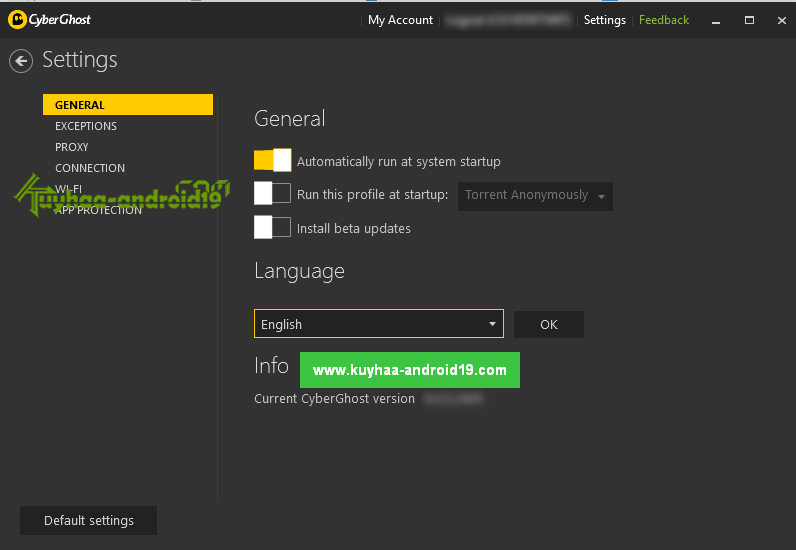Click the Default settings button
796x550 pixels.
point(88,521)
